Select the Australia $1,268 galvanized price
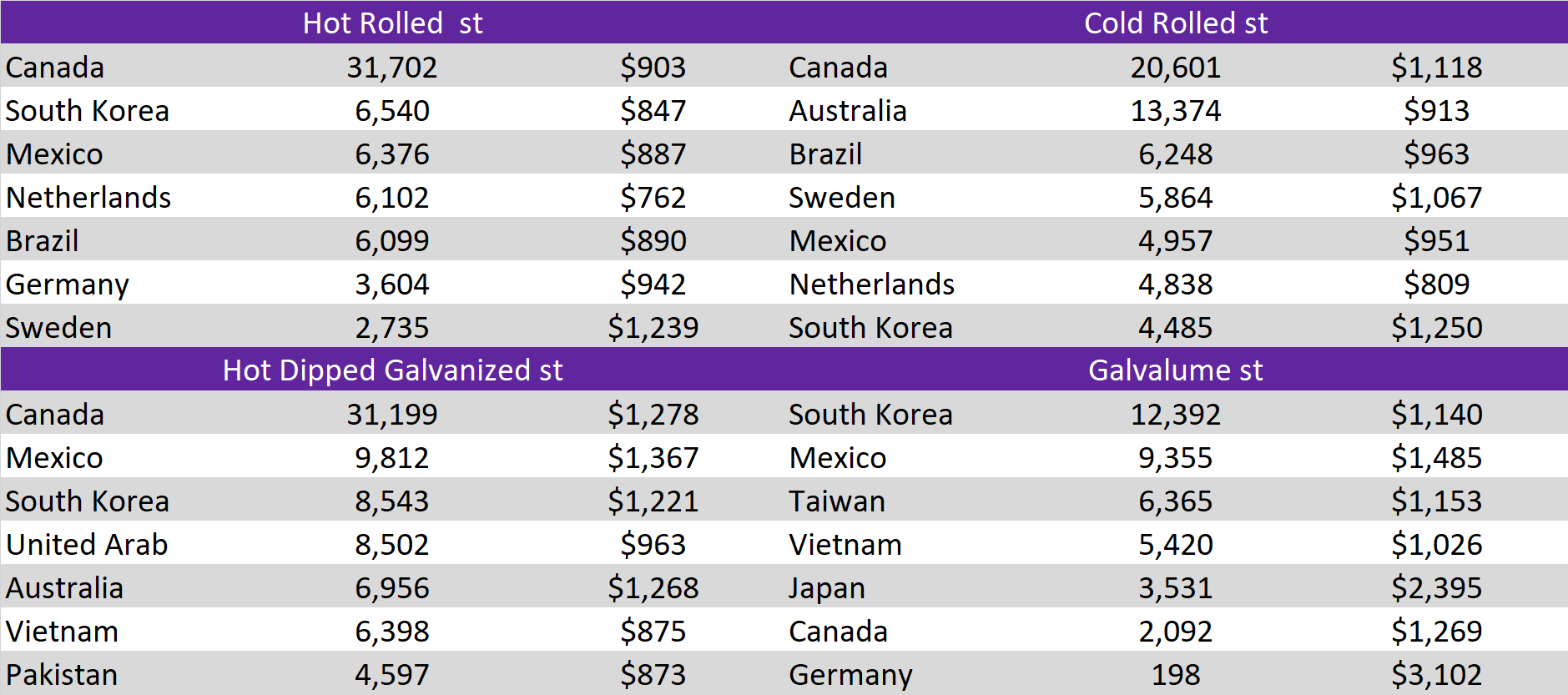The image size is (1568, 695). click(653, 587)
